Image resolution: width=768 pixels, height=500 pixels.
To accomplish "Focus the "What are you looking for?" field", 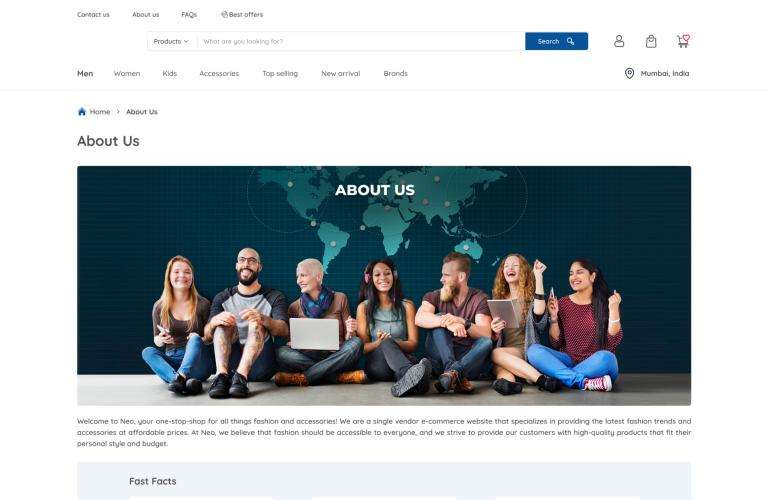I will tap(361, 41).
